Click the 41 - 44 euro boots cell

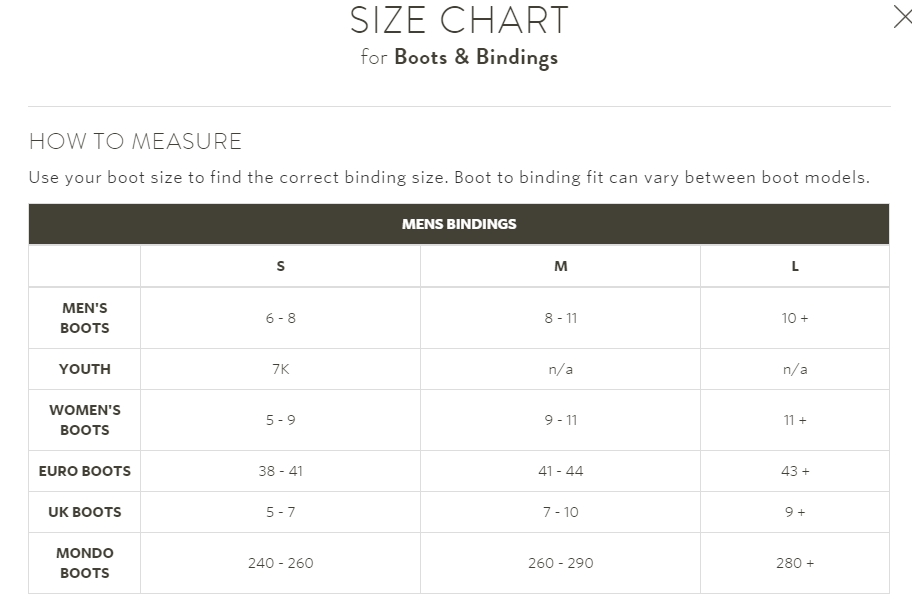(560, 471)
